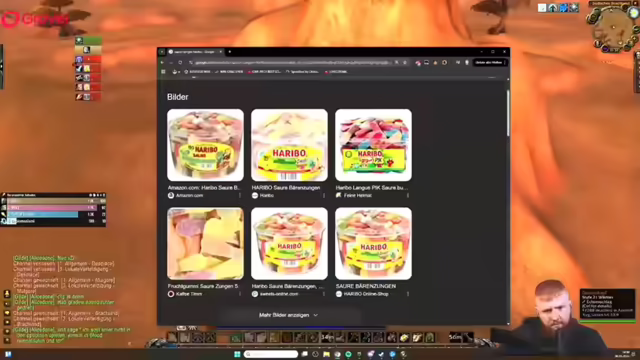The height and width of the screenshot is (360, 640).
Task: Click the HARIBO Online-Shop source link
Action: [366, 294]
